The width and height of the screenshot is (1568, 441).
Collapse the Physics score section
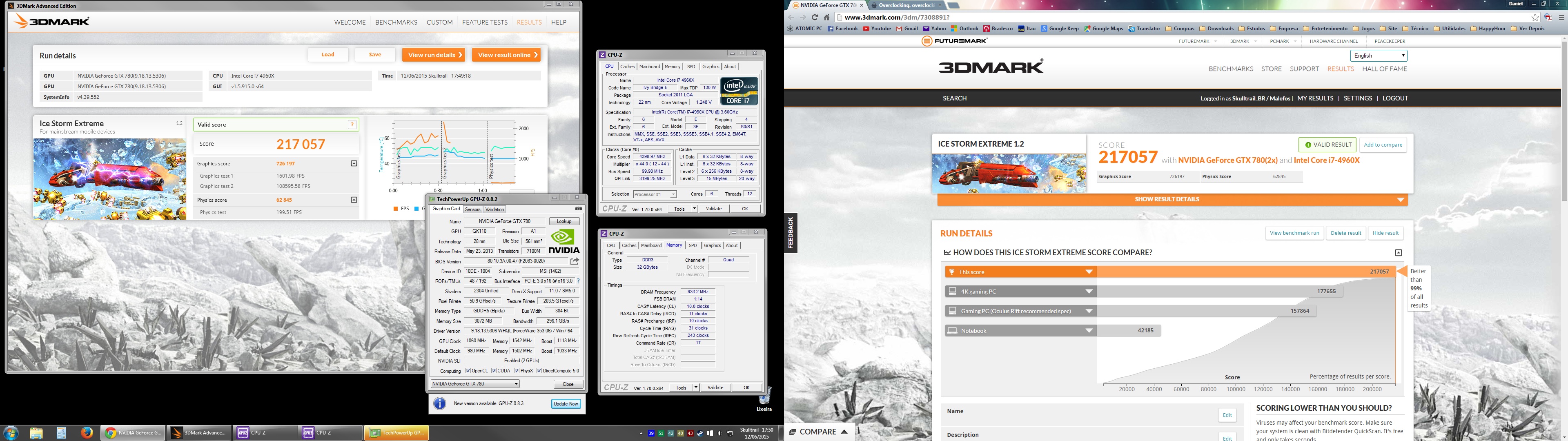tap(354, 200)
